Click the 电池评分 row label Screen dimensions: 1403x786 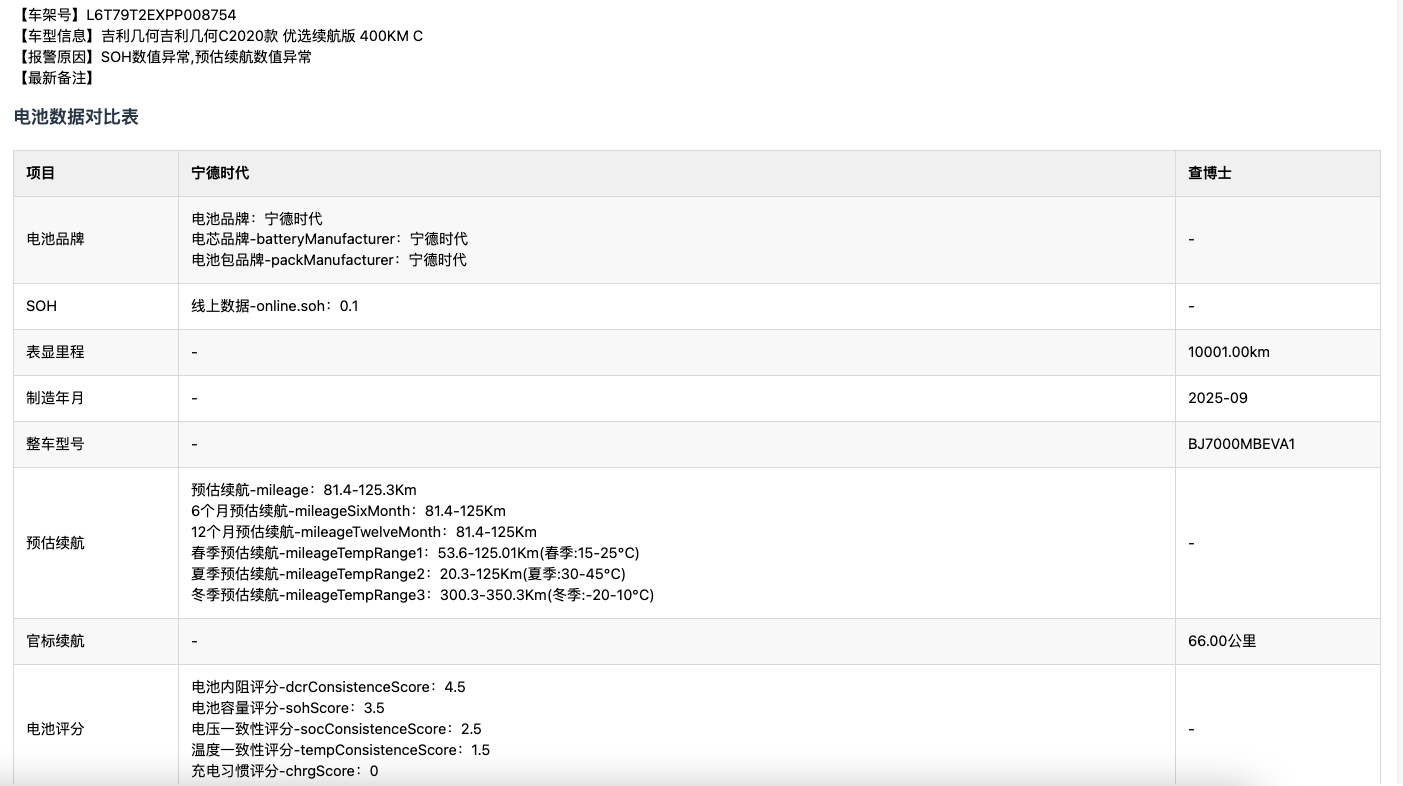tap(55, 730)
